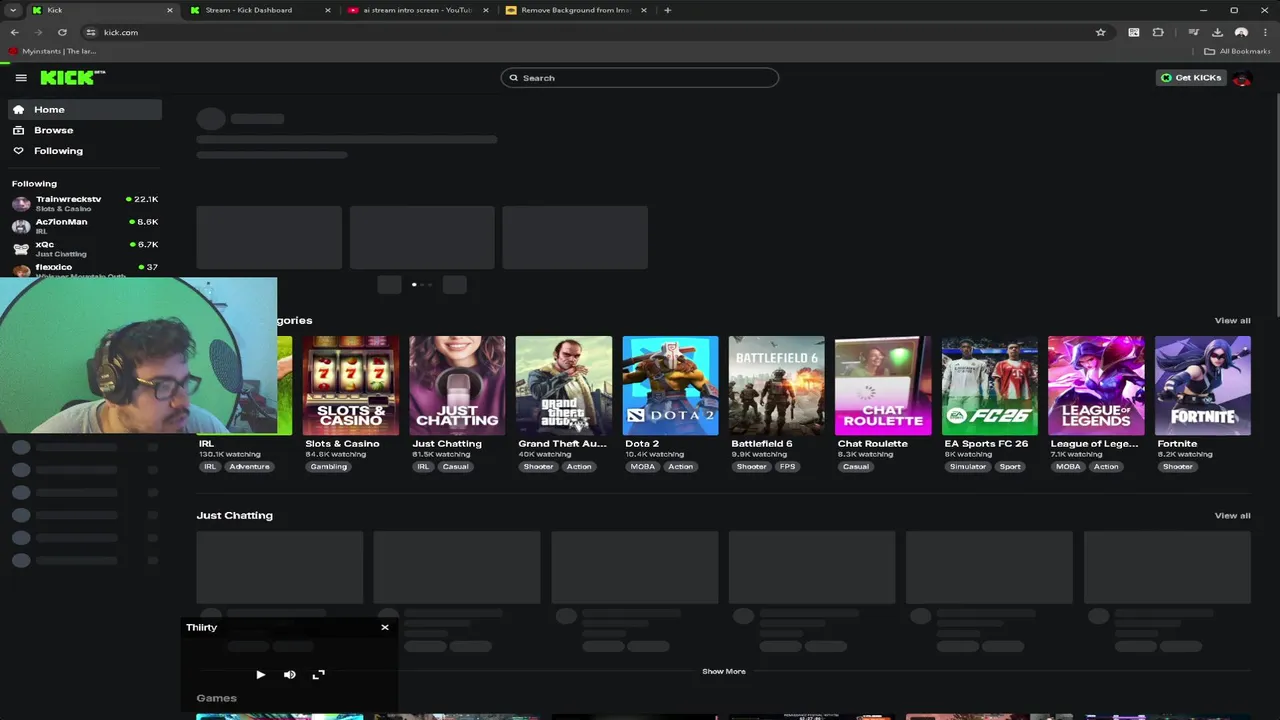Switch to ai stream intro screen YouTube tab
The image size is (1280, 720).
point(417,10)
